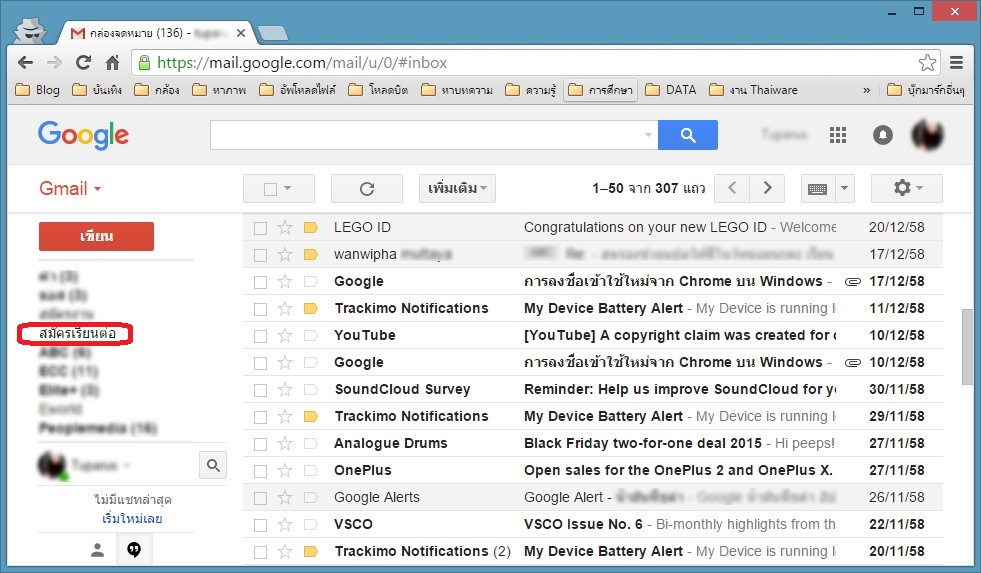Open the การศึกษา bookmark folder
Screen dimensions: 981x573
point(601,90)
